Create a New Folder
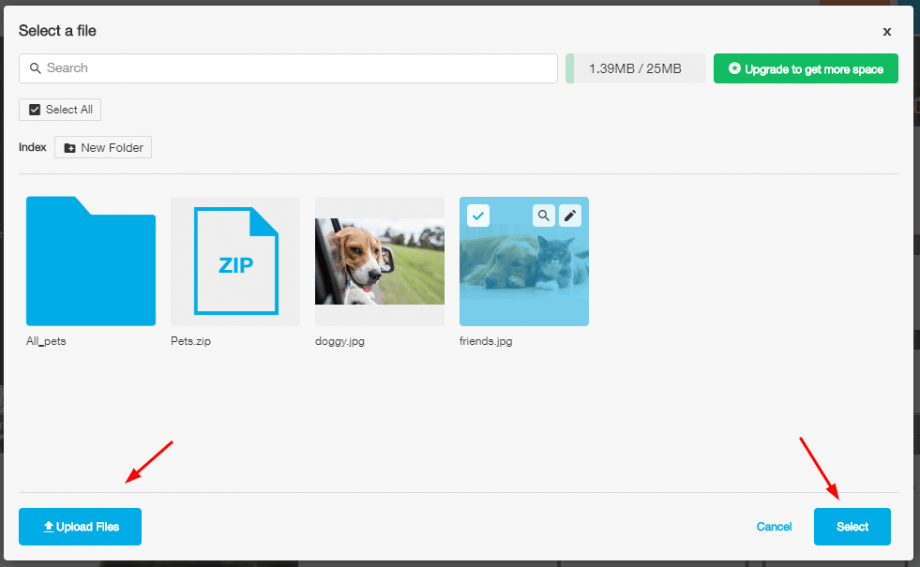 coord(103,147)
